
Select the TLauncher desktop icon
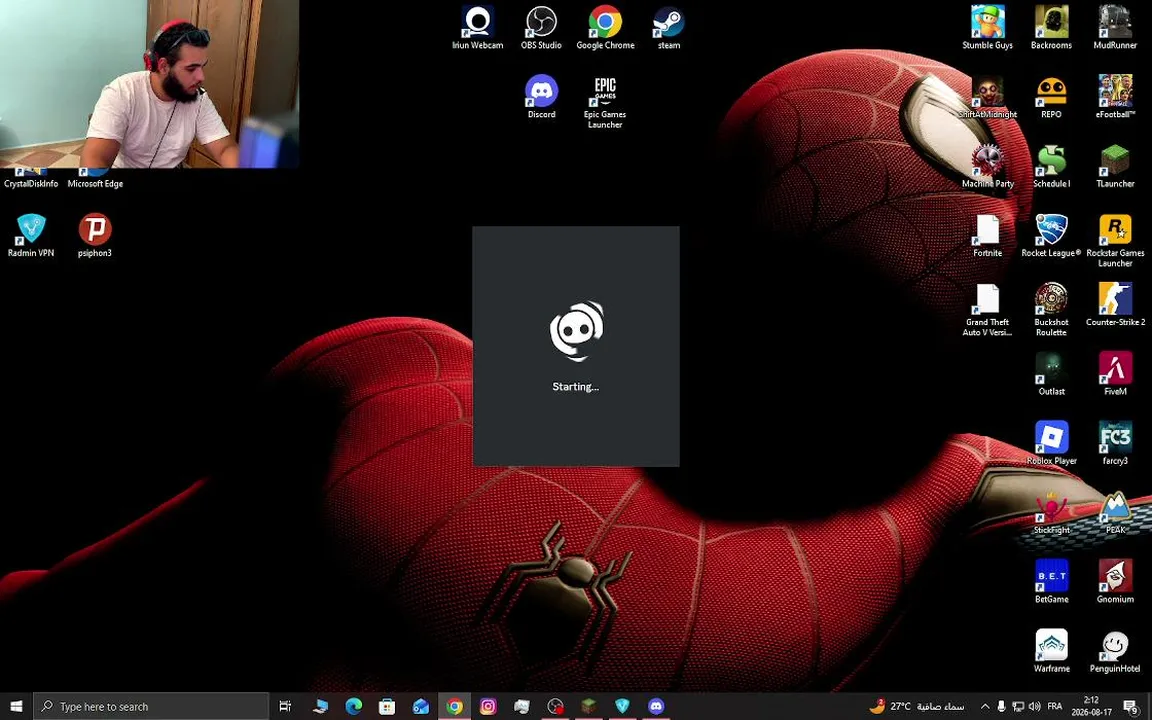click(x=1115, y=166)
